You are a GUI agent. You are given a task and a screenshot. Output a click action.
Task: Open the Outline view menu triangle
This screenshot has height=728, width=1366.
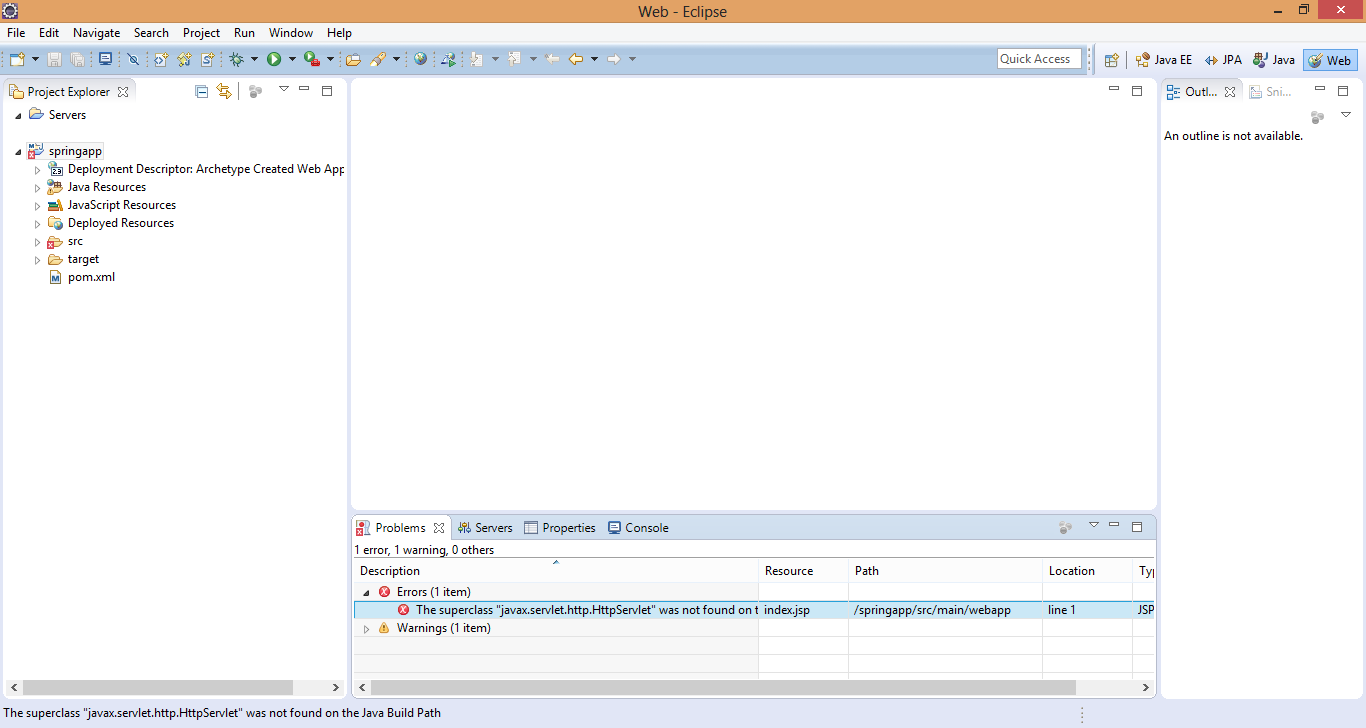pyautogui.click(x=1345, y=115)
